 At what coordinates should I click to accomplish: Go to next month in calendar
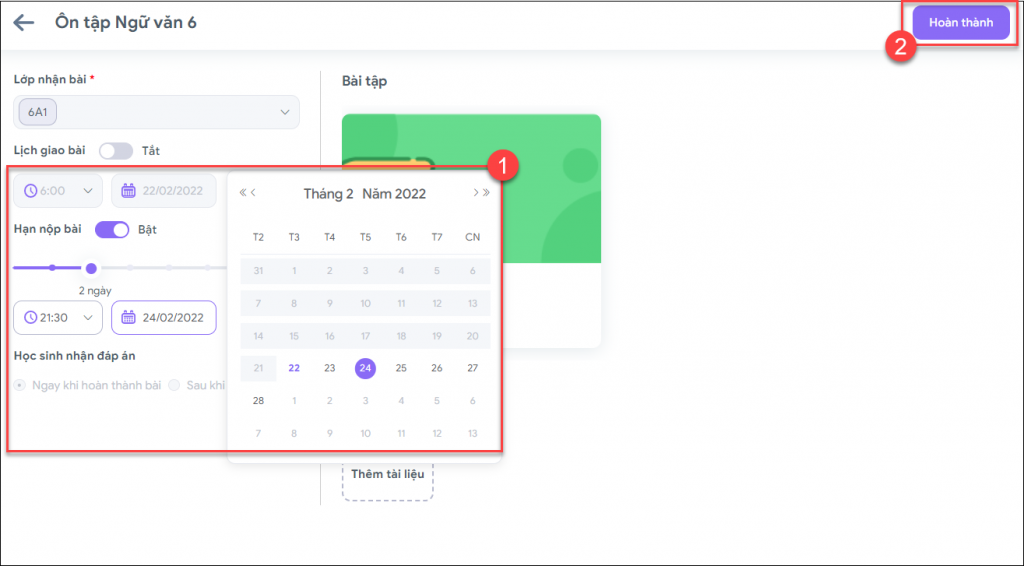pyautogui.click(x=475, y=193)
